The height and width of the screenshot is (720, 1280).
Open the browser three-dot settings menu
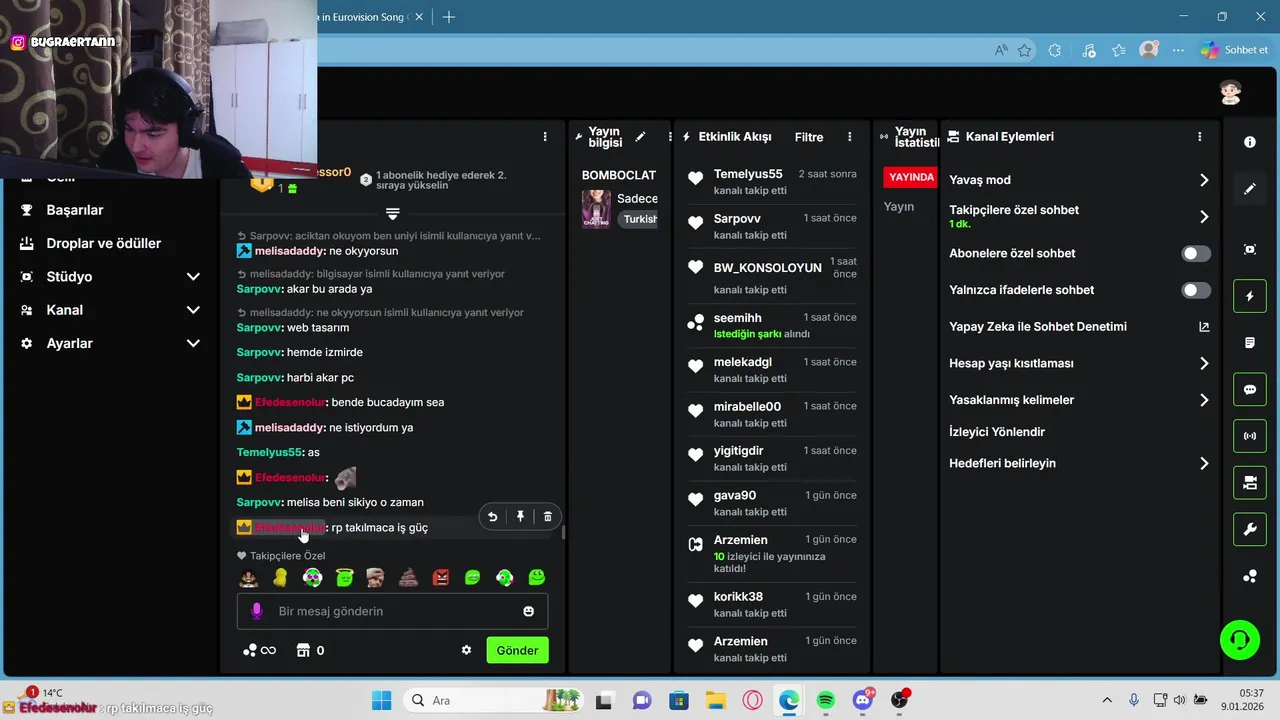(x=1179, y=50)
